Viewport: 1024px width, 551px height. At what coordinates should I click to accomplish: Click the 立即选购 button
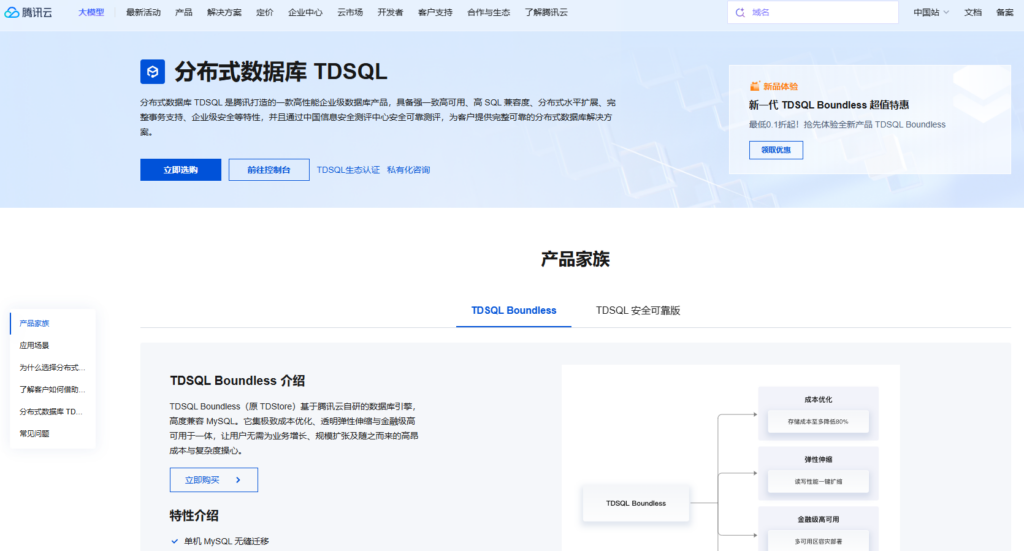pos(180,170)
